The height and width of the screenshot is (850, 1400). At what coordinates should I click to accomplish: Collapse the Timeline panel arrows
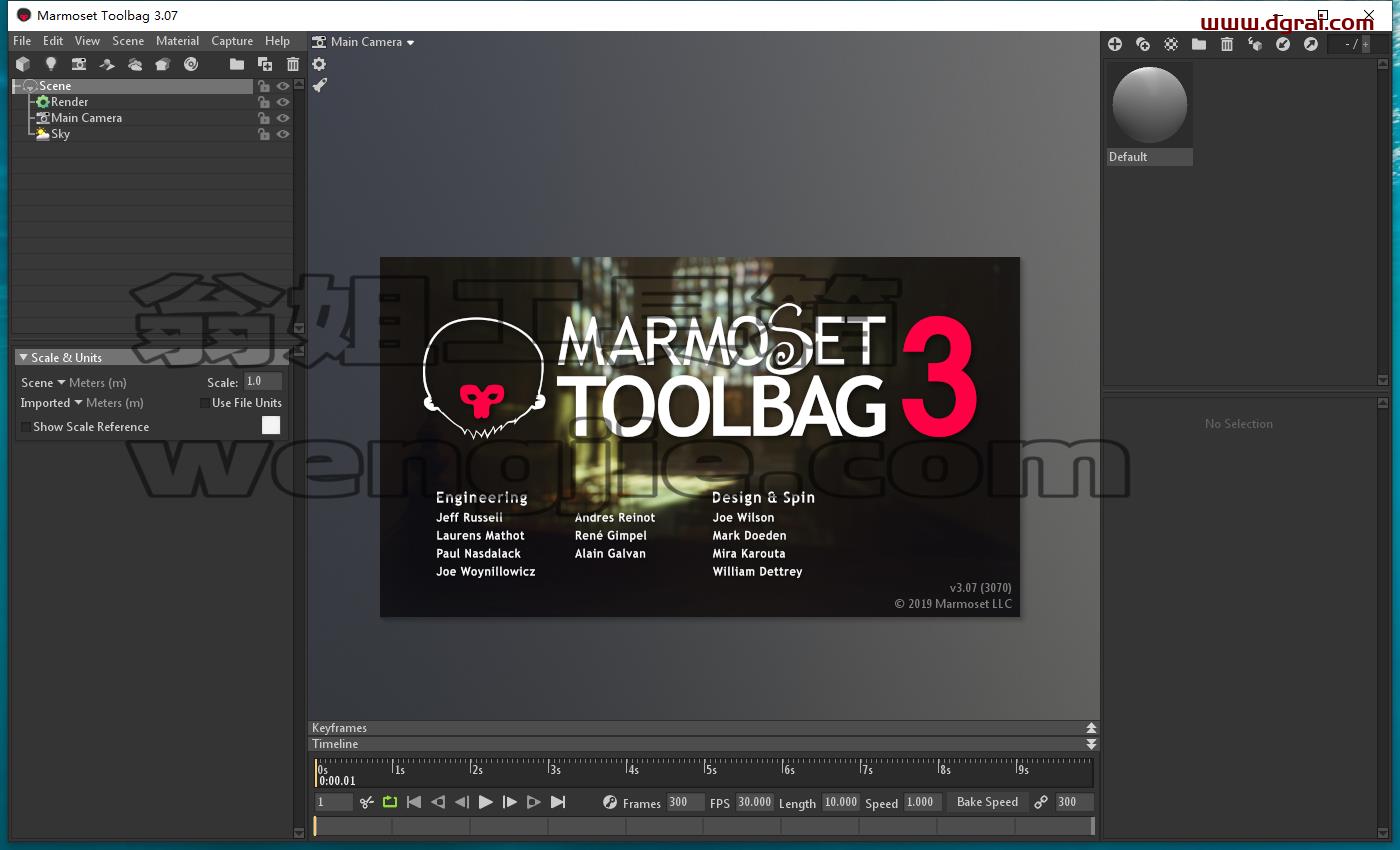(1091, 744)
